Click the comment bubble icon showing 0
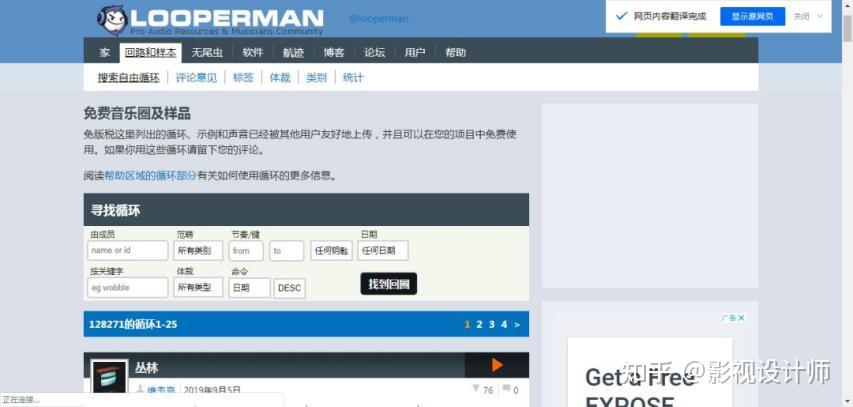Screen dimensions: 853x407 tap(506, 388)
